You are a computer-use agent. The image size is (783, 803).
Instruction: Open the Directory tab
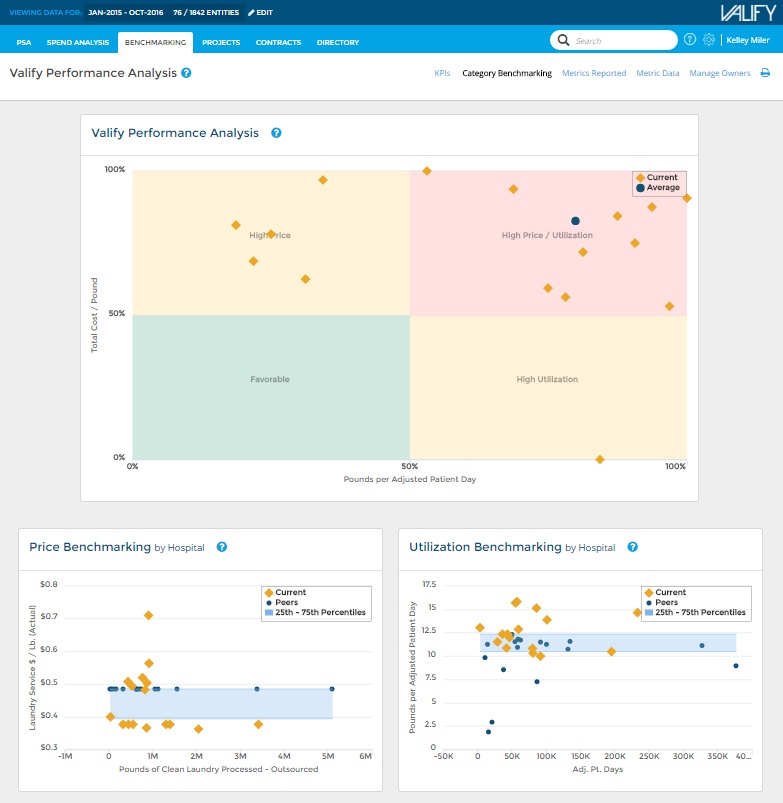[337, 43]
